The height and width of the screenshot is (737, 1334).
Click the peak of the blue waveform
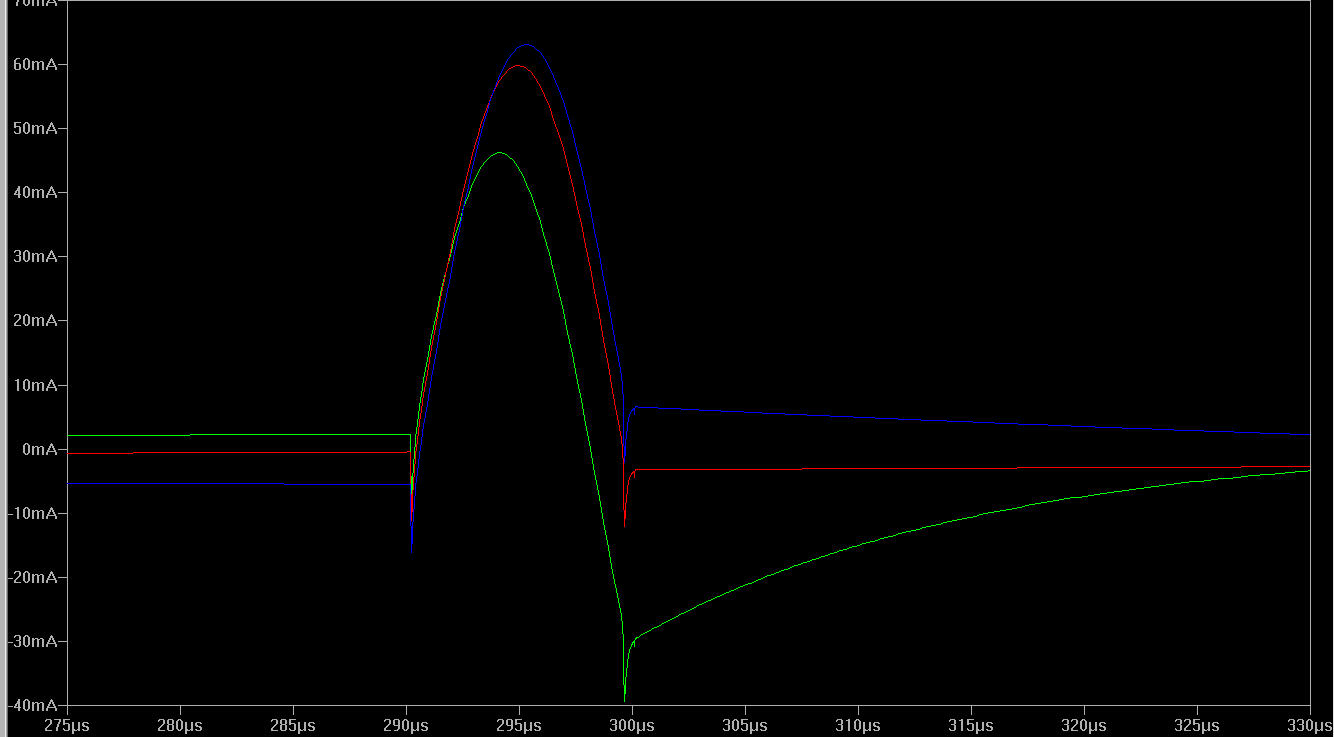[526, 44]
